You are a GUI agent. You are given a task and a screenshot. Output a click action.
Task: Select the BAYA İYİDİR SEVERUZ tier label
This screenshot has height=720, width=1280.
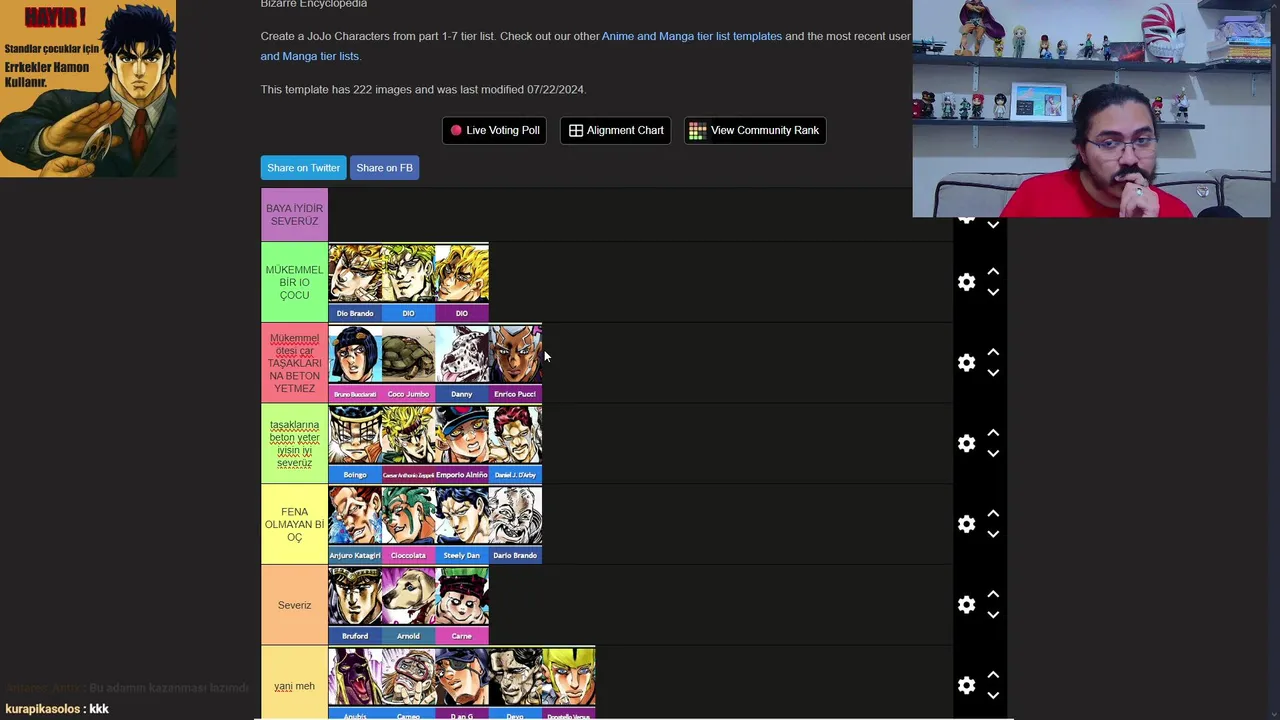[x=294, y=215]
